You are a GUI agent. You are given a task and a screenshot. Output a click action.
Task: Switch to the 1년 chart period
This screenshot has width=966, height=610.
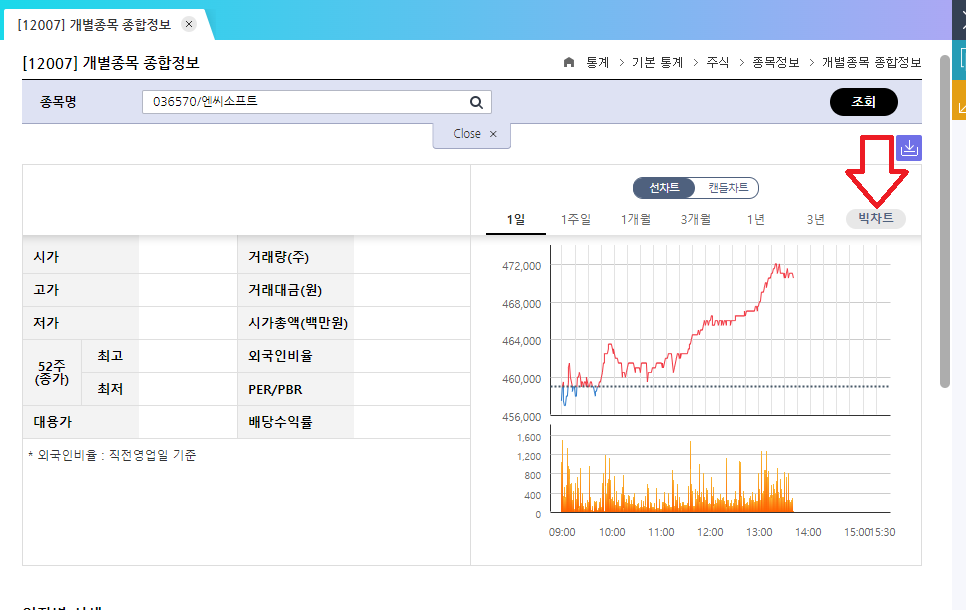756,219
